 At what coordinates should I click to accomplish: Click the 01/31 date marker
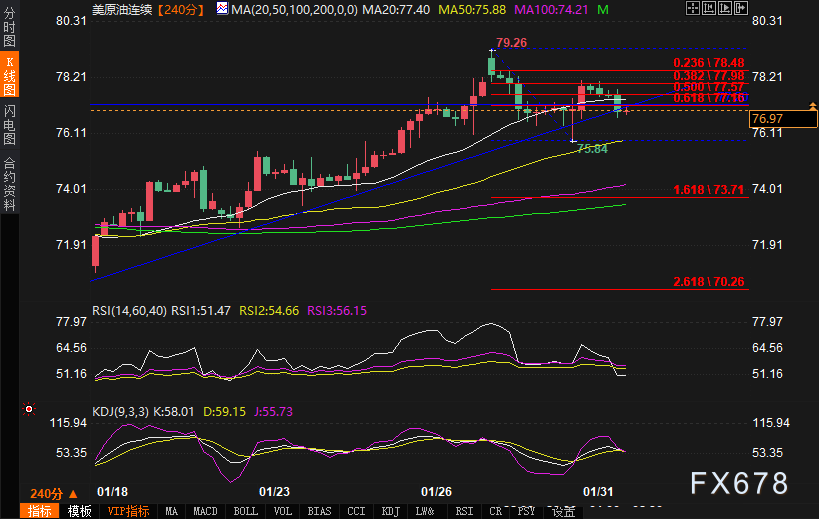point(598,491)
